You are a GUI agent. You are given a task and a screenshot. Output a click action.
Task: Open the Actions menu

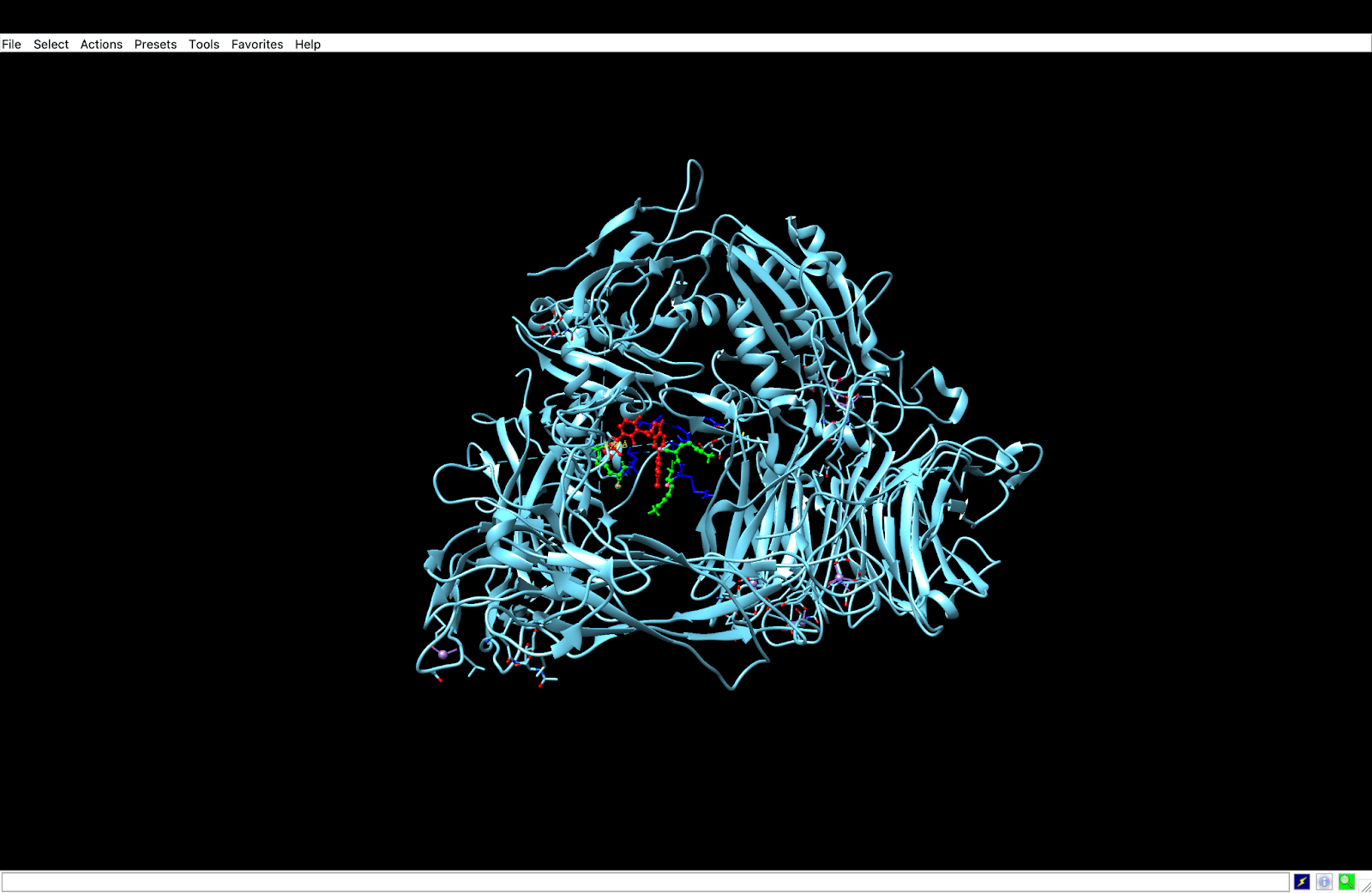101,45
